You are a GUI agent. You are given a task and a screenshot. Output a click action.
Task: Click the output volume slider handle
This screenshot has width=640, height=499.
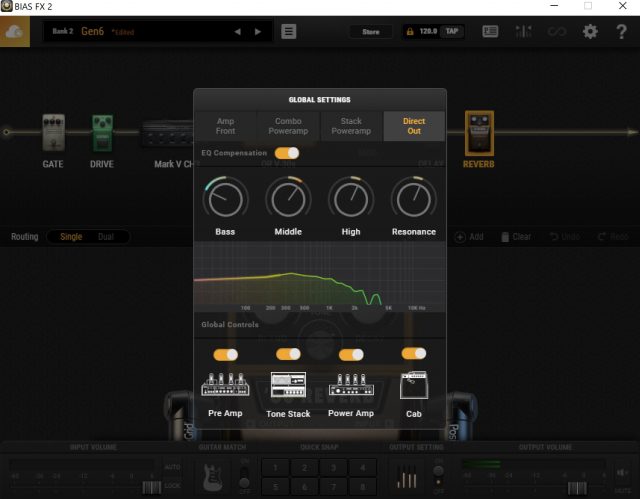tap(577, 488)
